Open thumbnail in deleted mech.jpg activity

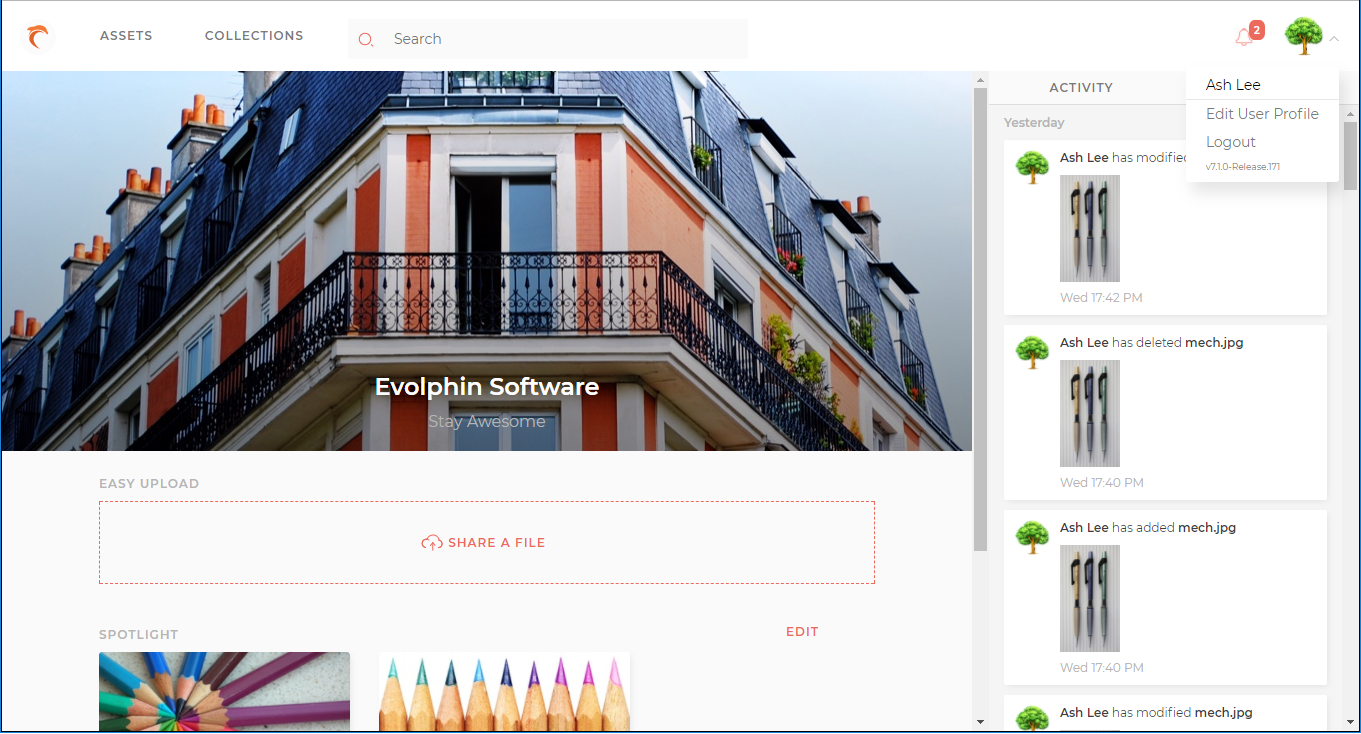(1090, 414)
